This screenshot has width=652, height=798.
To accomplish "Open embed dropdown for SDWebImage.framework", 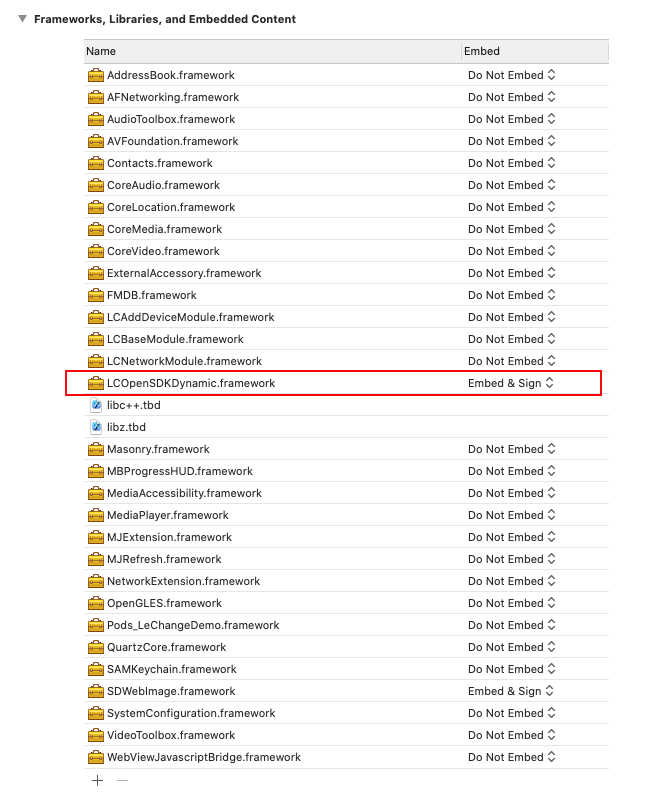I will tap(511, 691).
